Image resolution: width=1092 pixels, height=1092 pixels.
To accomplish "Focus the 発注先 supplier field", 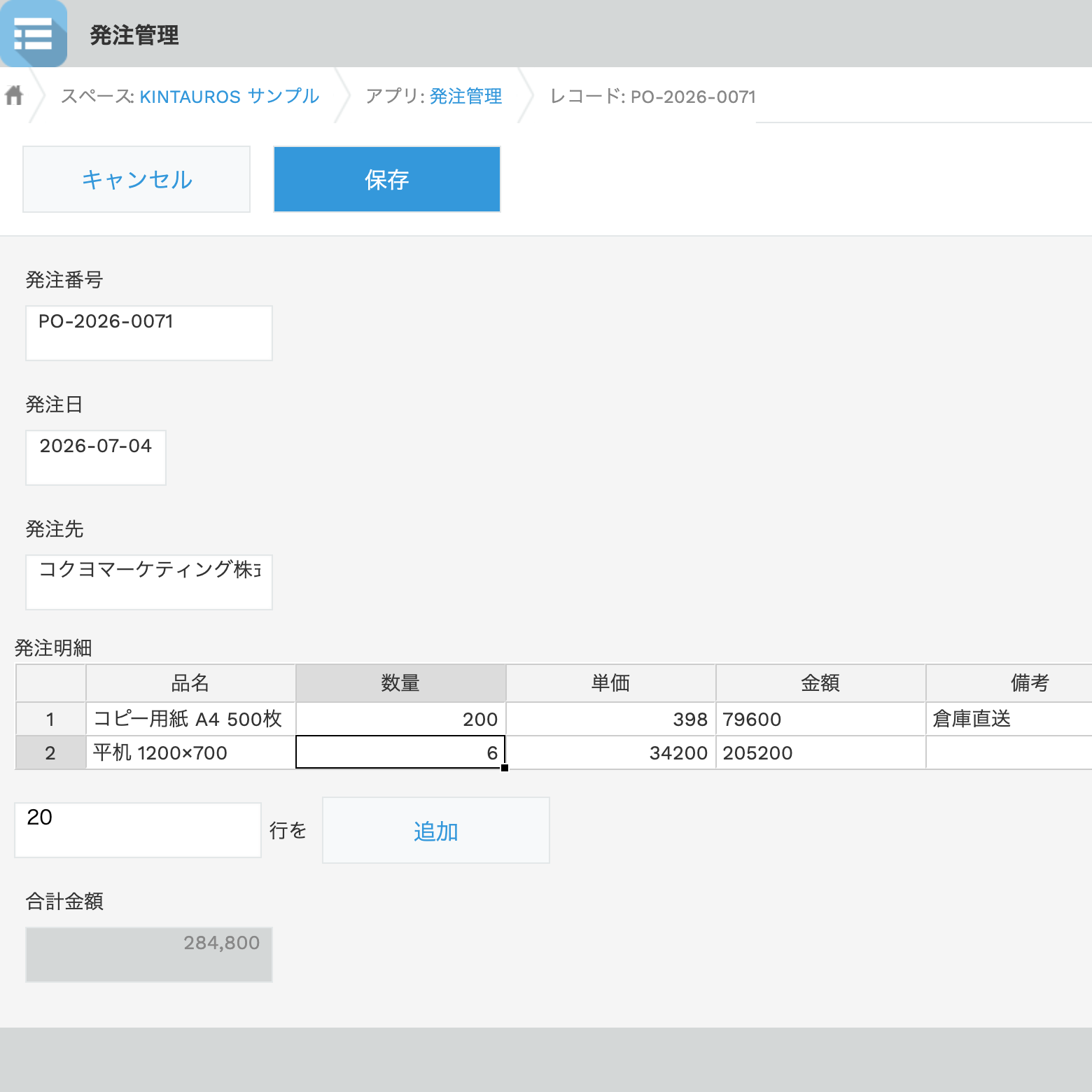I will pyautogui.click(x=149, y=582).
